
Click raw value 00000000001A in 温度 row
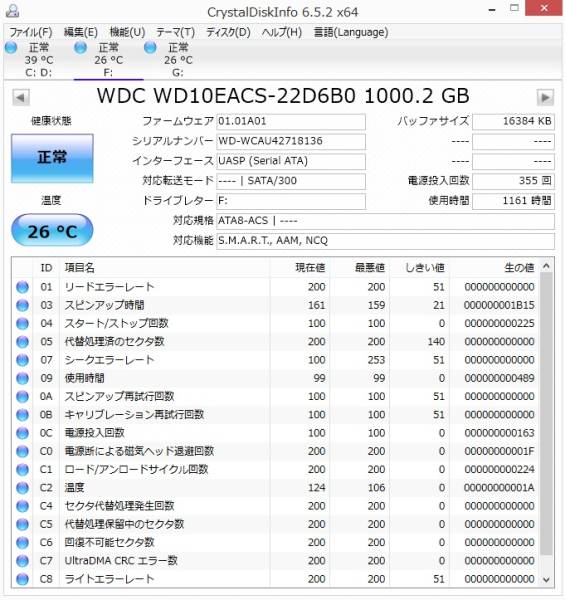(499, 488)
